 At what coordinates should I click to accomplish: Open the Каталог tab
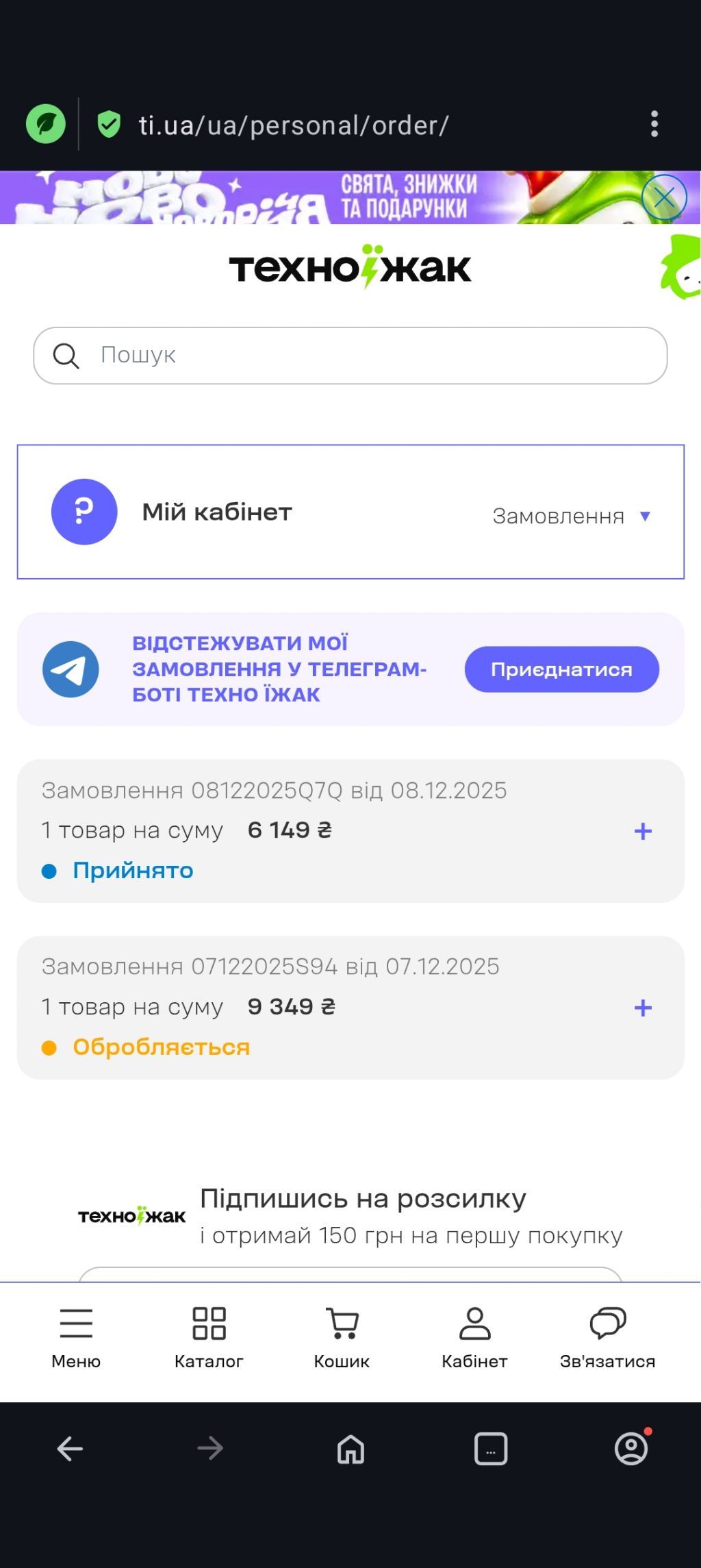click(209, 1336)
